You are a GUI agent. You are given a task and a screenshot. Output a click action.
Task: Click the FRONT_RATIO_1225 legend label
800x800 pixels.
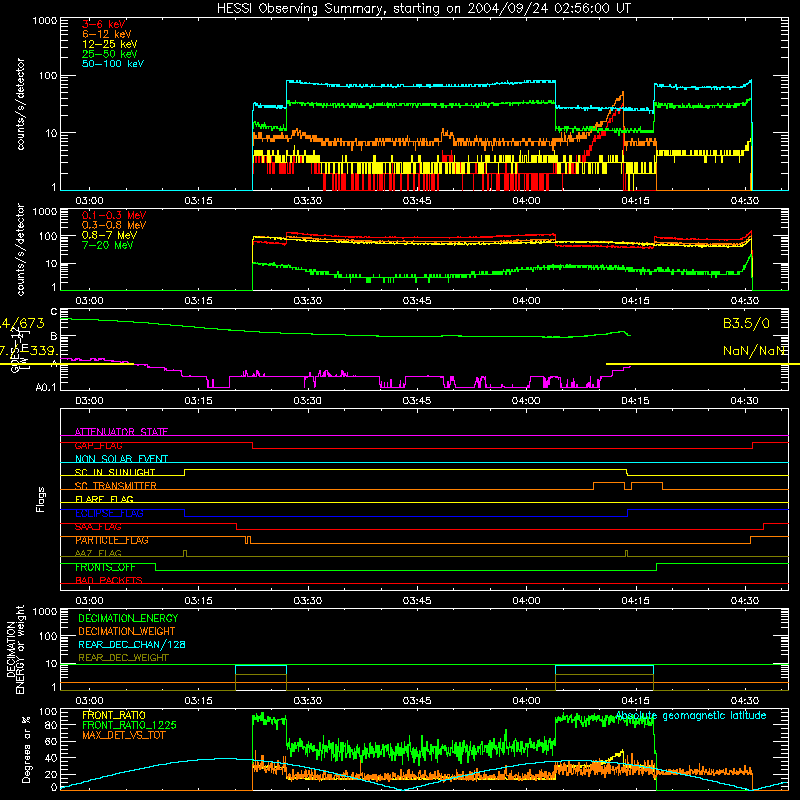tap(129, 725)
